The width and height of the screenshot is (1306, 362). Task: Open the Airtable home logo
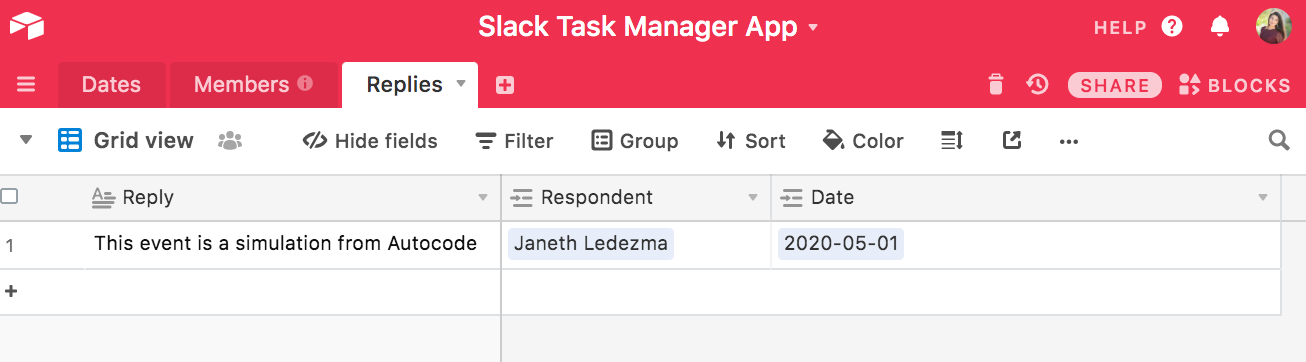coord(27,27)
